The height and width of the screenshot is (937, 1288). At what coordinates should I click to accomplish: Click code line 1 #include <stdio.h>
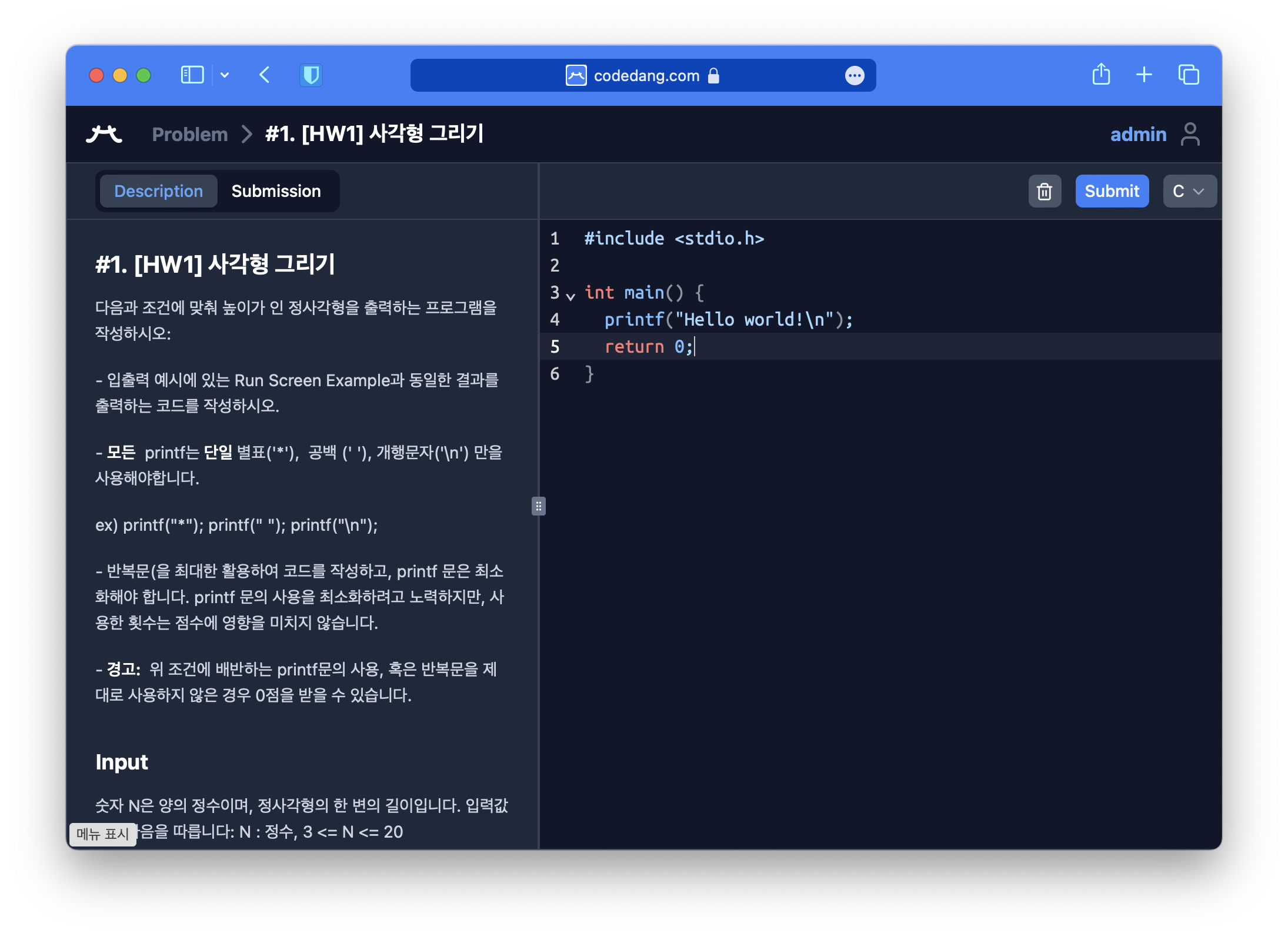coord(674,238)
